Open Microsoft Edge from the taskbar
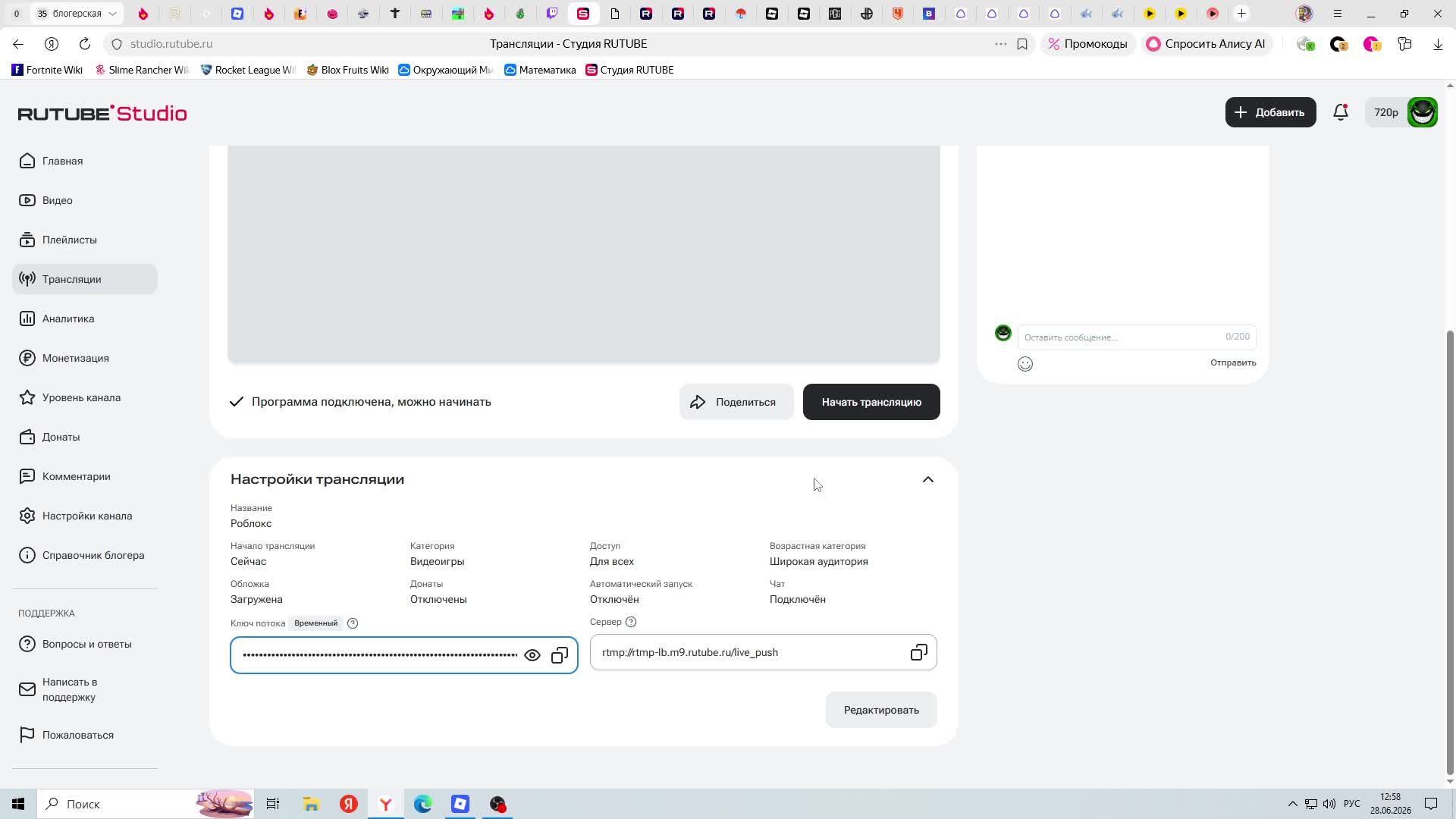 click(423, 804)
